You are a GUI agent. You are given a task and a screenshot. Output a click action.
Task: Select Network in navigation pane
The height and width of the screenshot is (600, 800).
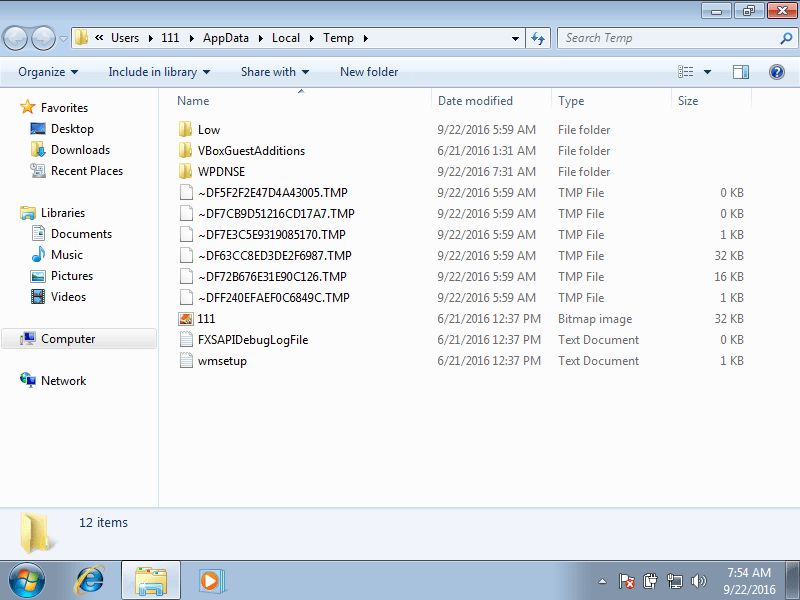point(63,381)
